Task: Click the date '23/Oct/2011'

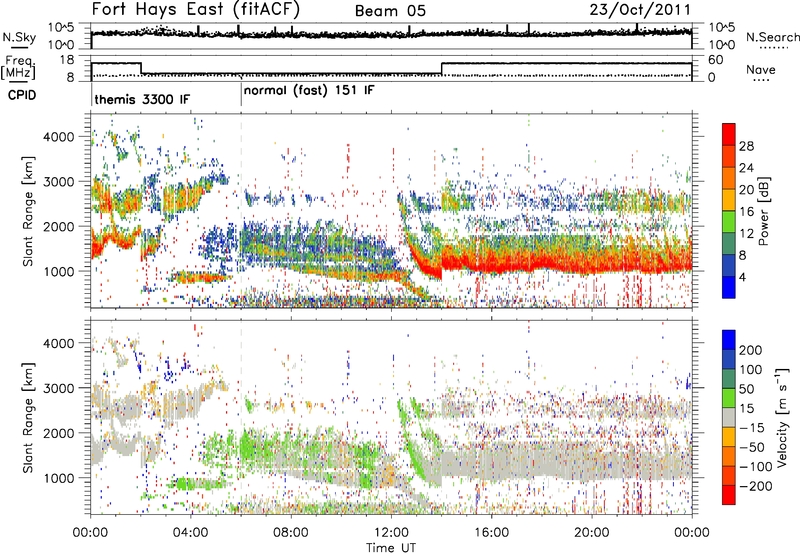Action: [640, 9]
